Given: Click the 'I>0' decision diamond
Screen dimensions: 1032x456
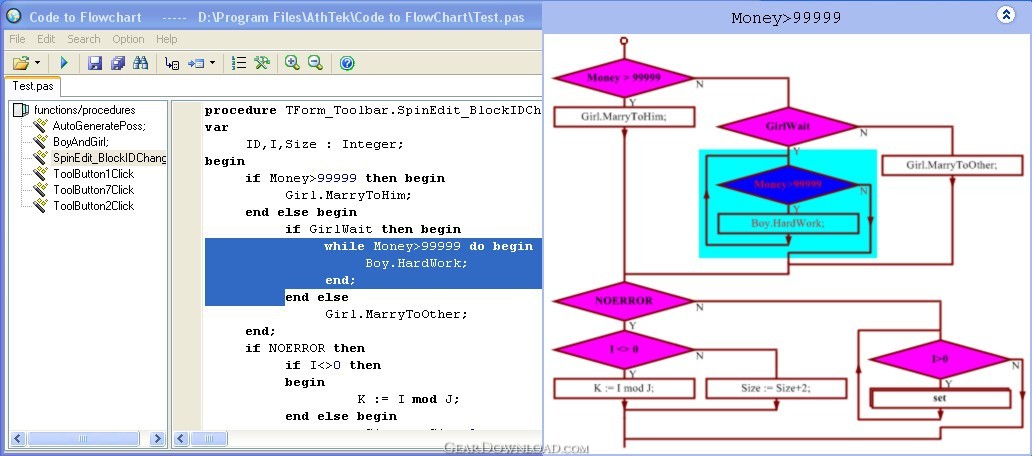Looking at the screenshot, I should 940,359.
